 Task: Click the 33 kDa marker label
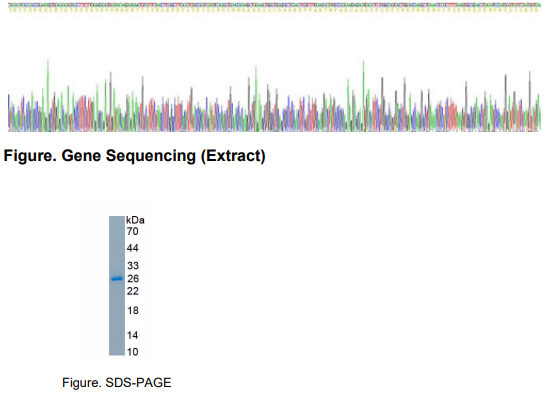[133, 266]
